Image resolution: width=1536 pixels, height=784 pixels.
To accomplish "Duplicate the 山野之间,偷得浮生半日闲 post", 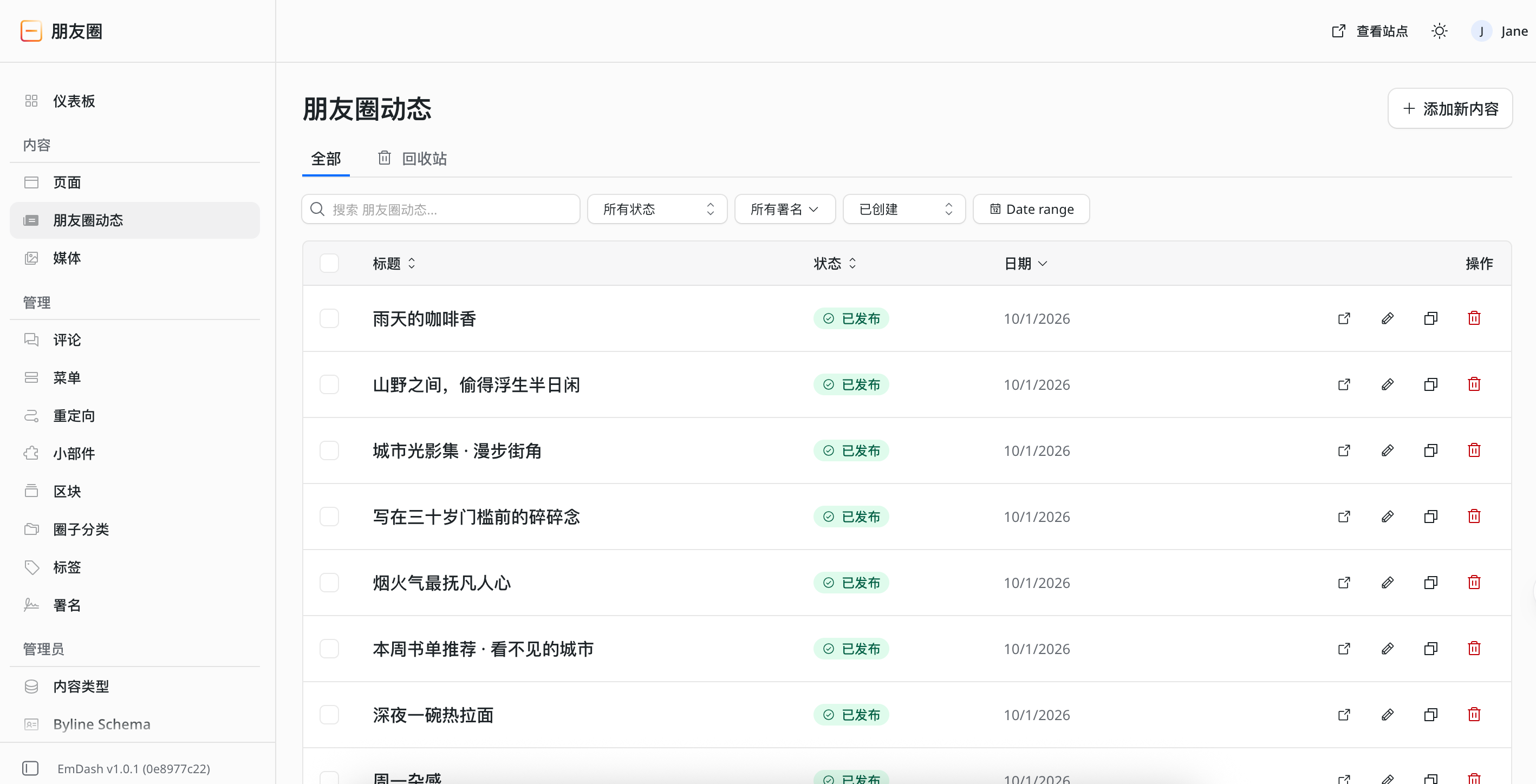I will pyautogui.click(x=1430, y=384).
